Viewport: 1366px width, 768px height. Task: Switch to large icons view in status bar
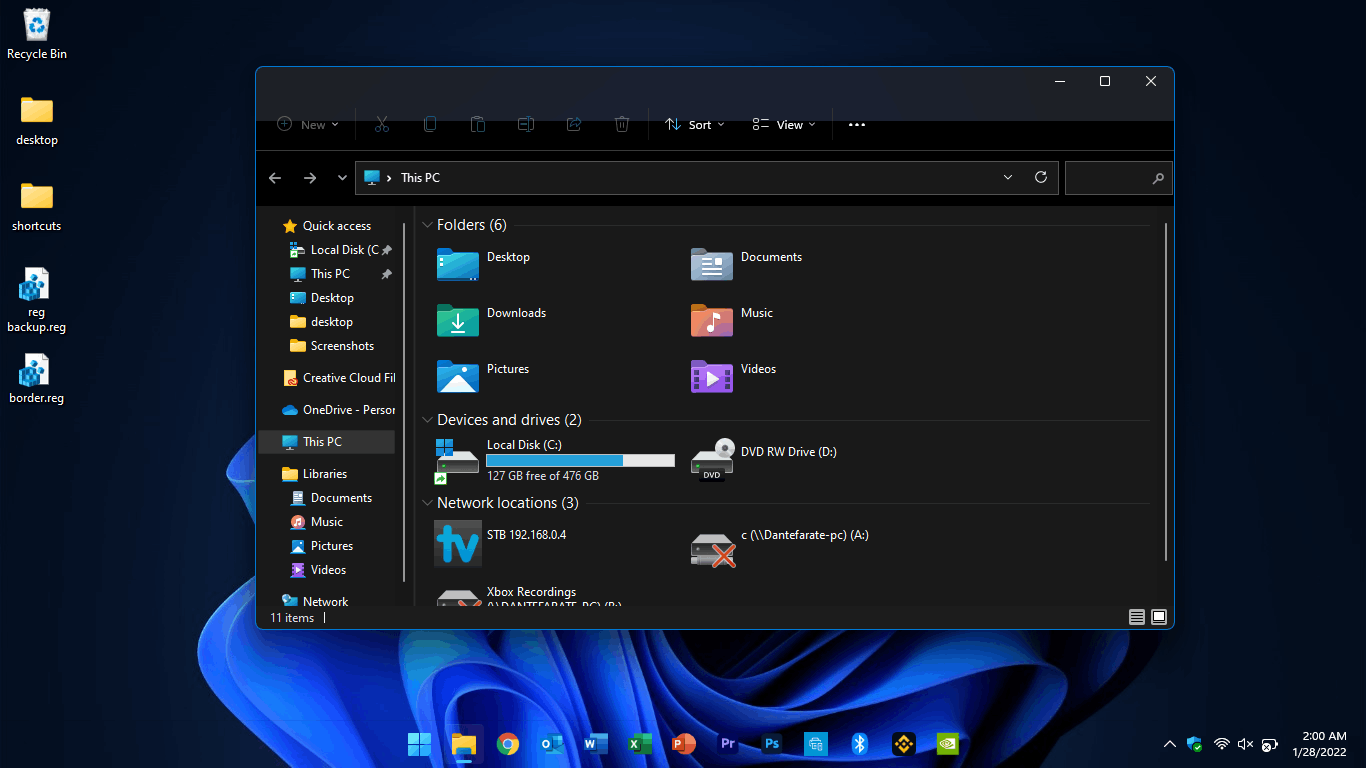1159,617
